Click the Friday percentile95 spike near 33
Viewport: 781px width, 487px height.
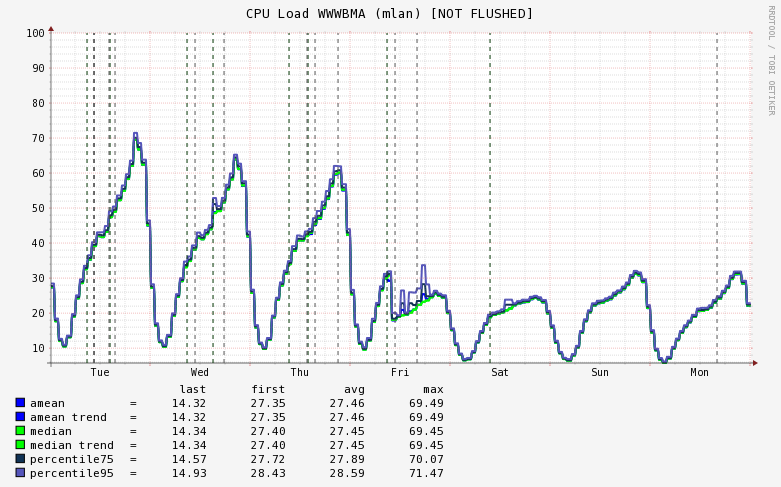(x=423, y=266)
